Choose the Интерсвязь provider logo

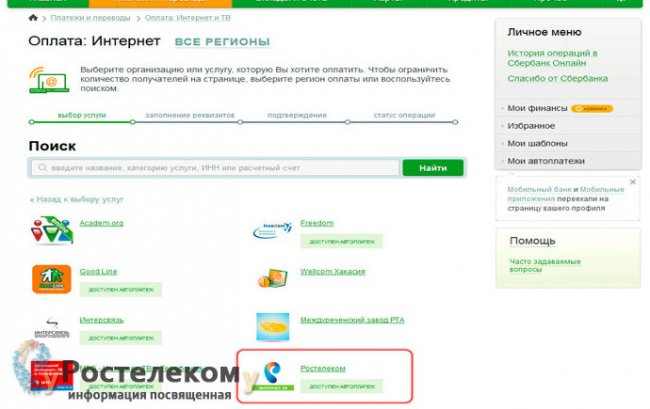click(x=52, y=327)
